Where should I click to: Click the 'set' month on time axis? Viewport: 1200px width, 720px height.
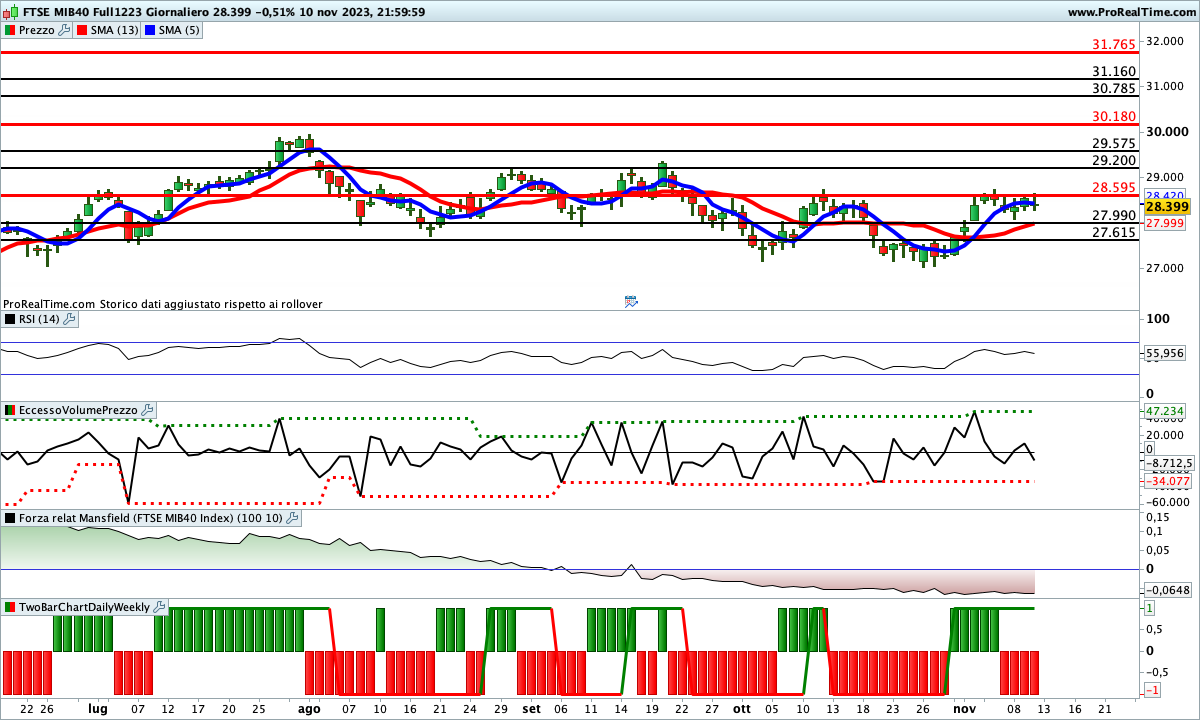pos(531,708)
